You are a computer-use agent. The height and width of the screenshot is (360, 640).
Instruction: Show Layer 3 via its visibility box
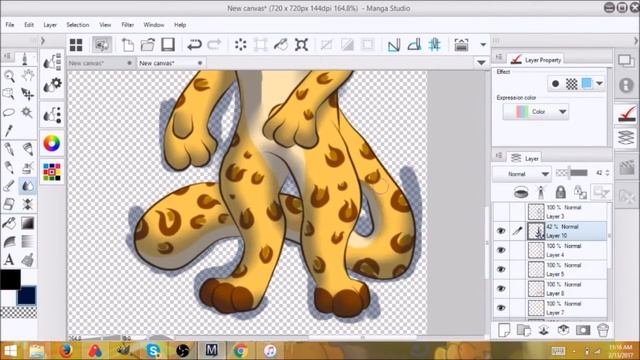[x=501, y=211]
